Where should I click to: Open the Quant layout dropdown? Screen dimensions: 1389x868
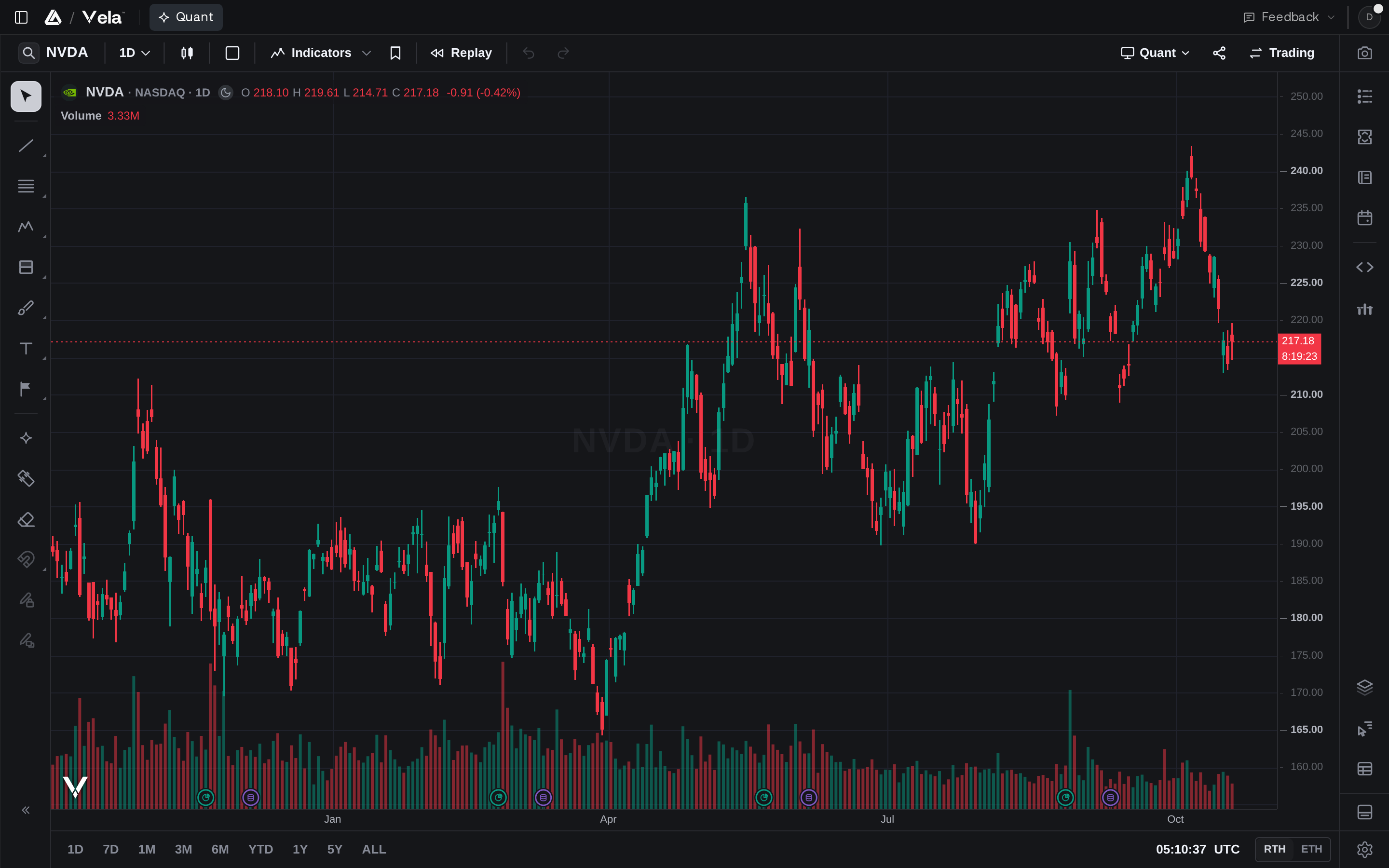pyautogui.click(x=1154, y=53)
